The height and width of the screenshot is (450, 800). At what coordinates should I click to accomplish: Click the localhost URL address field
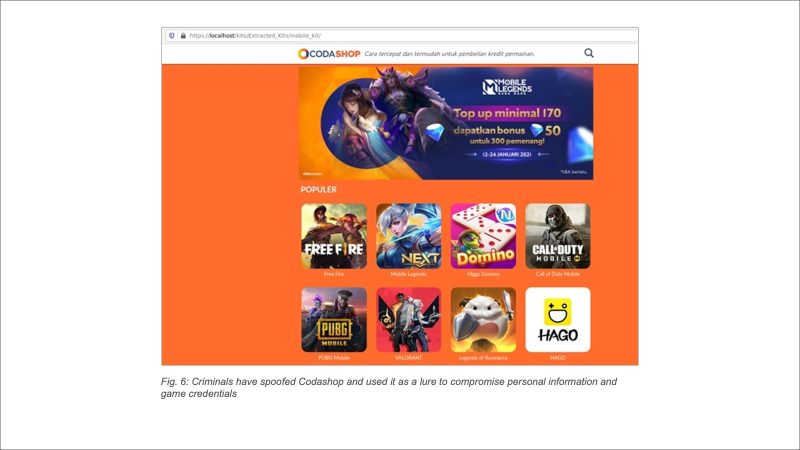tap(260, 35)
